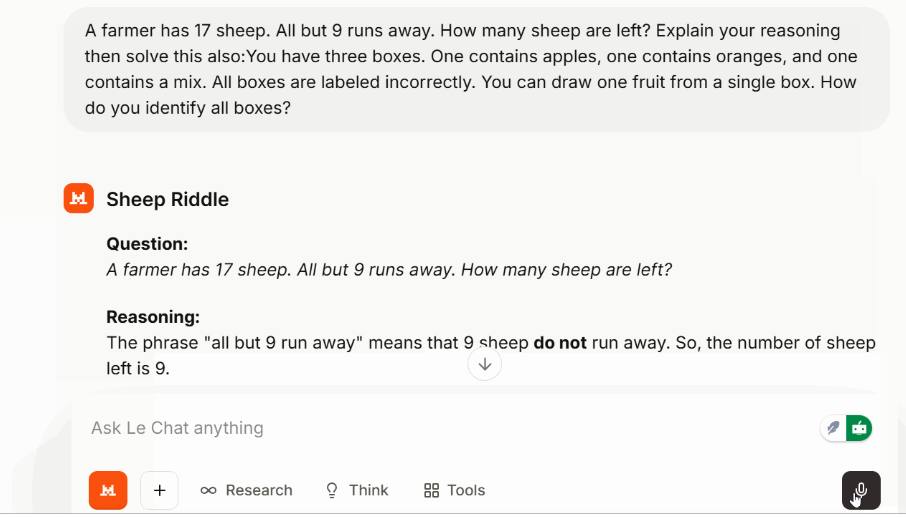Click the 'Question:' bold heading
Screen dimensions: 906x518
(147, 243)
